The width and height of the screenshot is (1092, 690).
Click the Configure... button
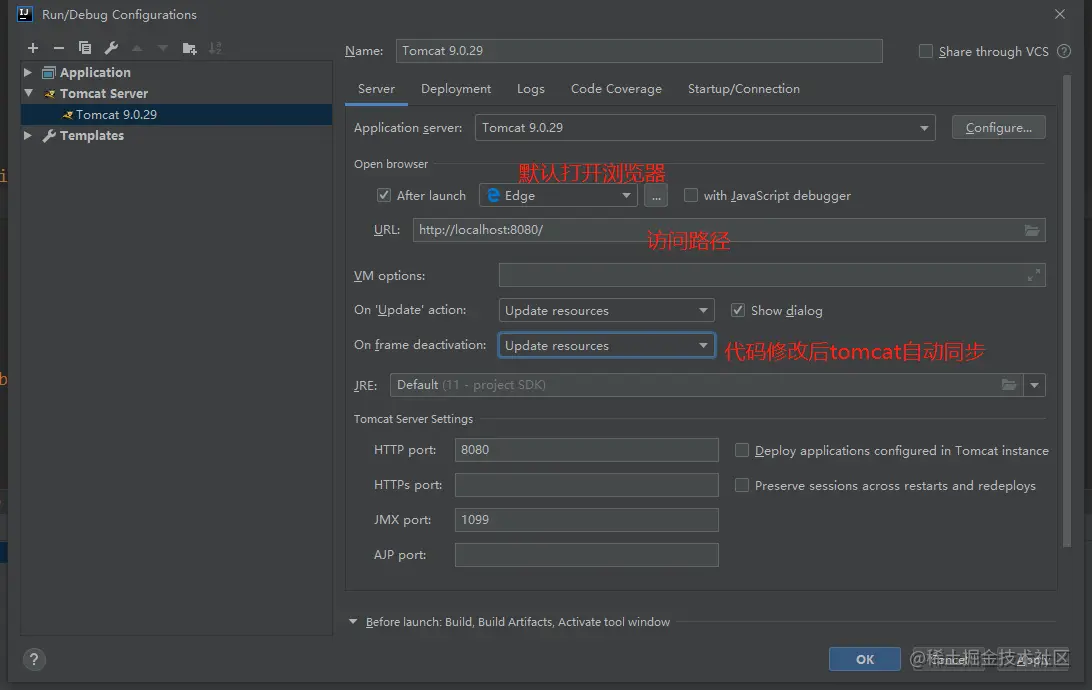coord(999,127)
